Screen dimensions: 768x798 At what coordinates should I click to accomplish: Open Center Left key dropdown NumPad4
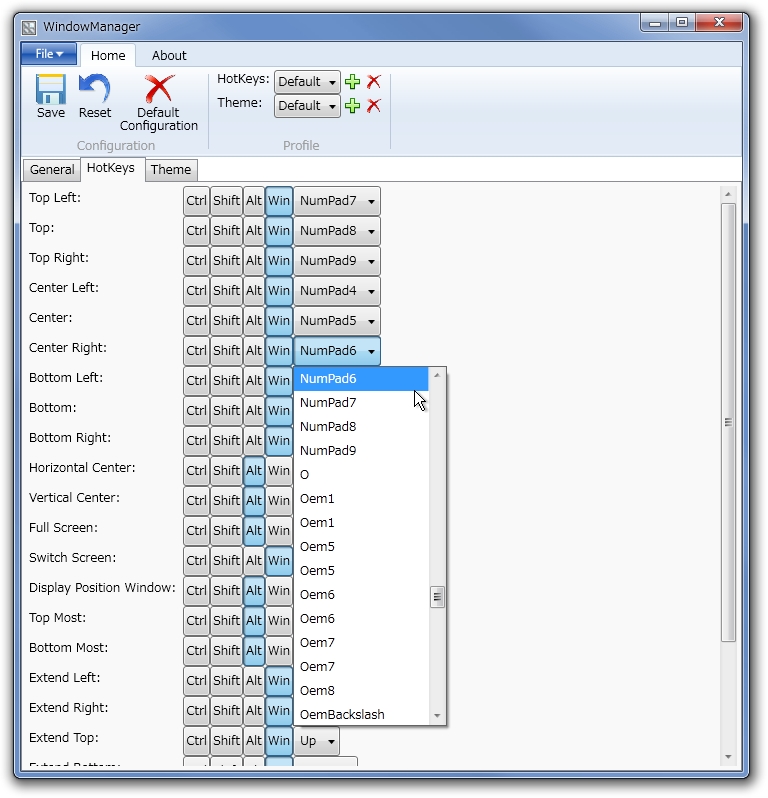[337, 291]
